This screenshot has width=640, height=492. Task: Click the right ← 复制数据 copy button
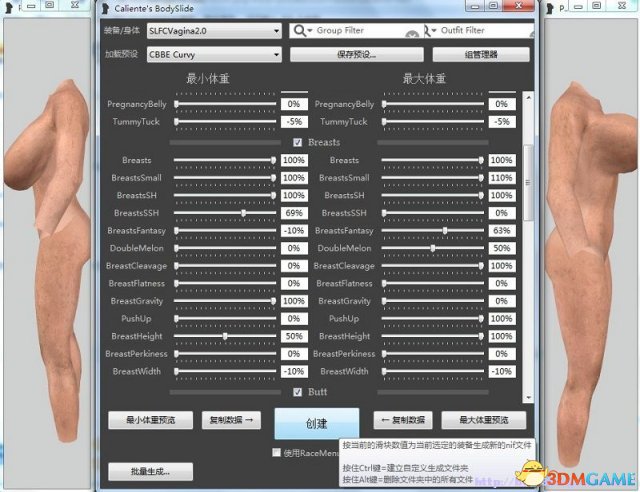(403, 420)
